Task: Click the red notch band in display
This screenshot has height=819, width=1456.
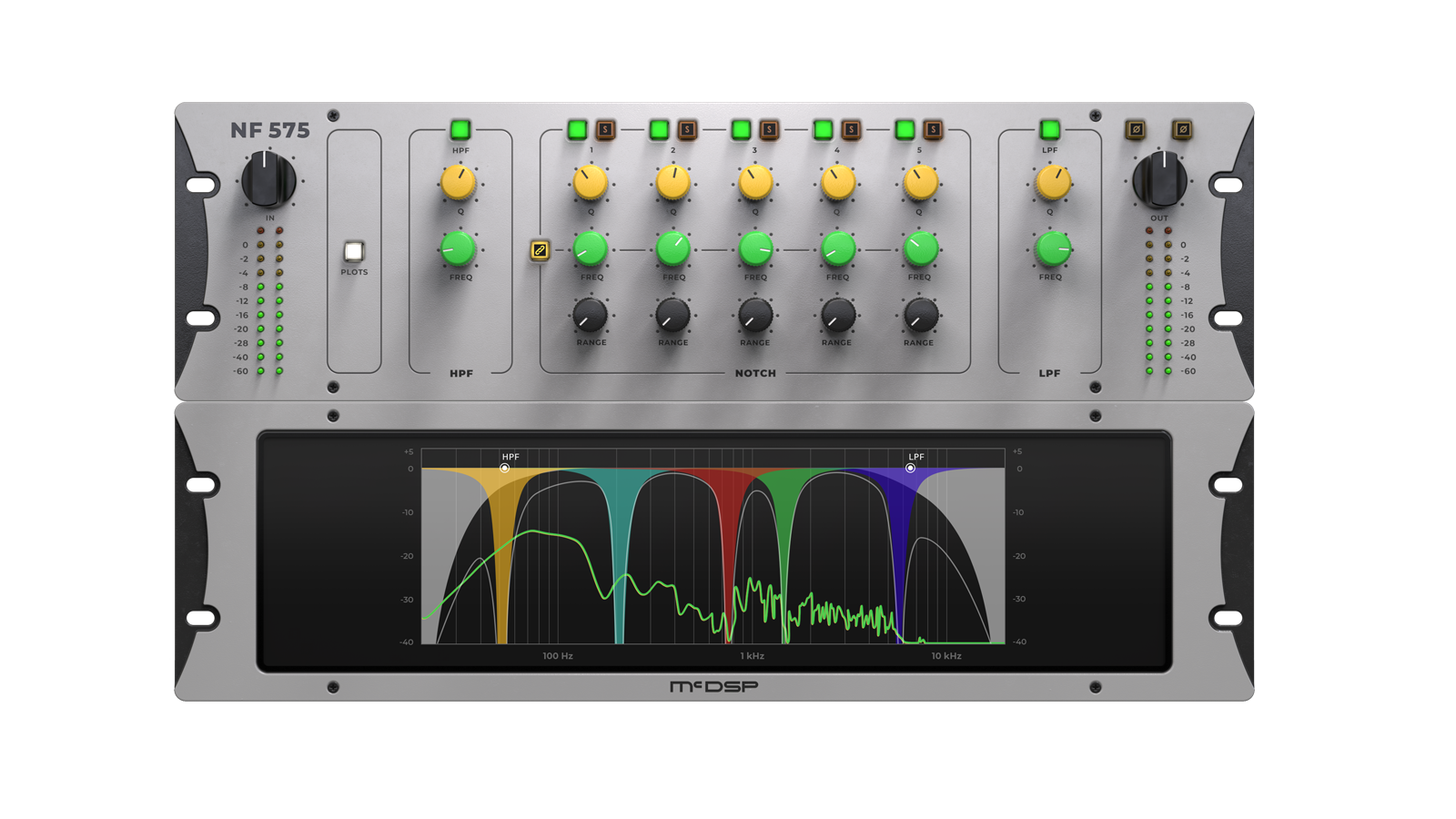Action: point(730,555)
